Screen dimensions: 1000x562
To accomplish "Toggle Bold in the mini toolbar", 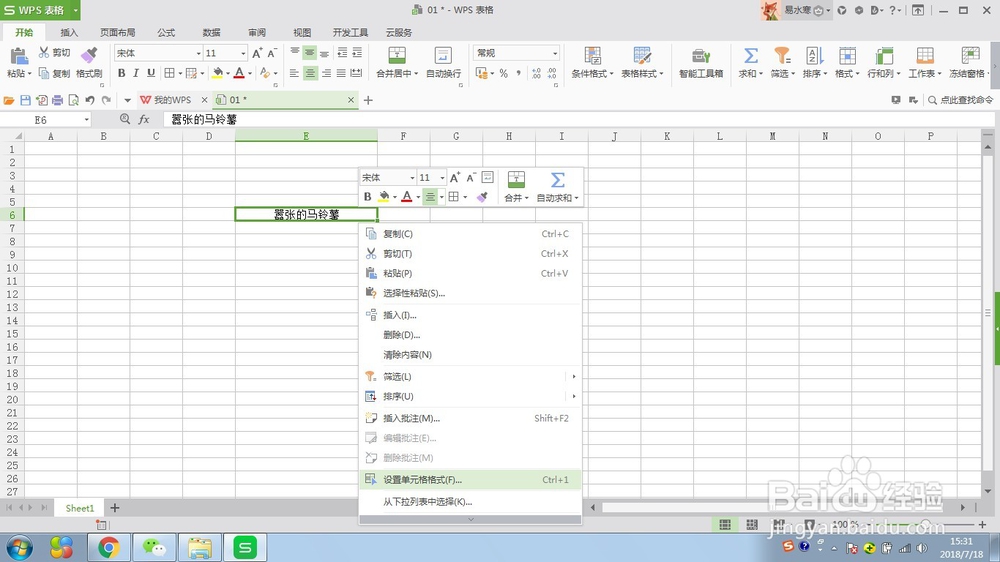I will [367, 197].
